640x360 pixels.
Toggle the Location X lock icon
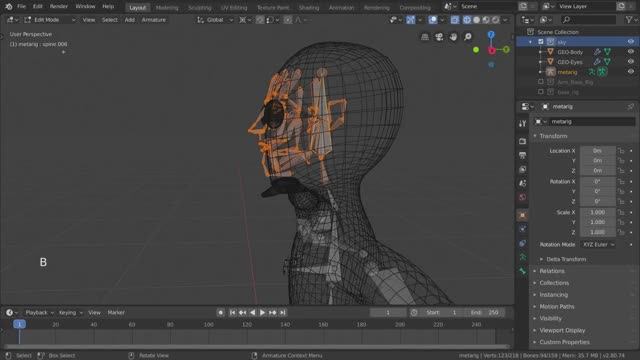[x=621, y=151]
